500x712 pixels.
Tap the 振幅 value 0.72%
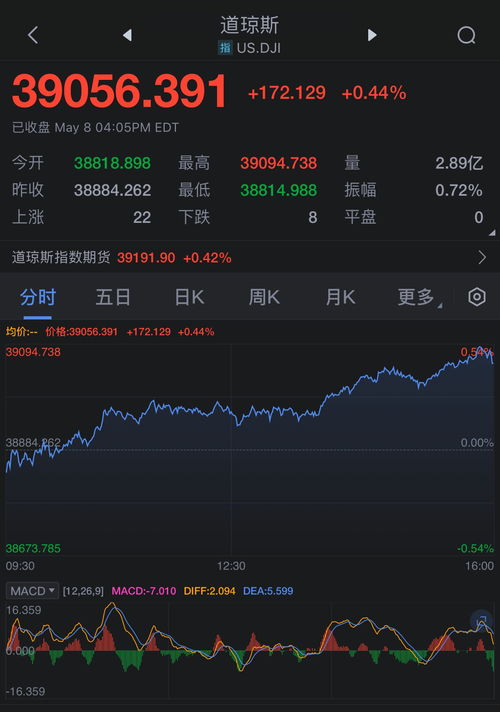point(459,190)
